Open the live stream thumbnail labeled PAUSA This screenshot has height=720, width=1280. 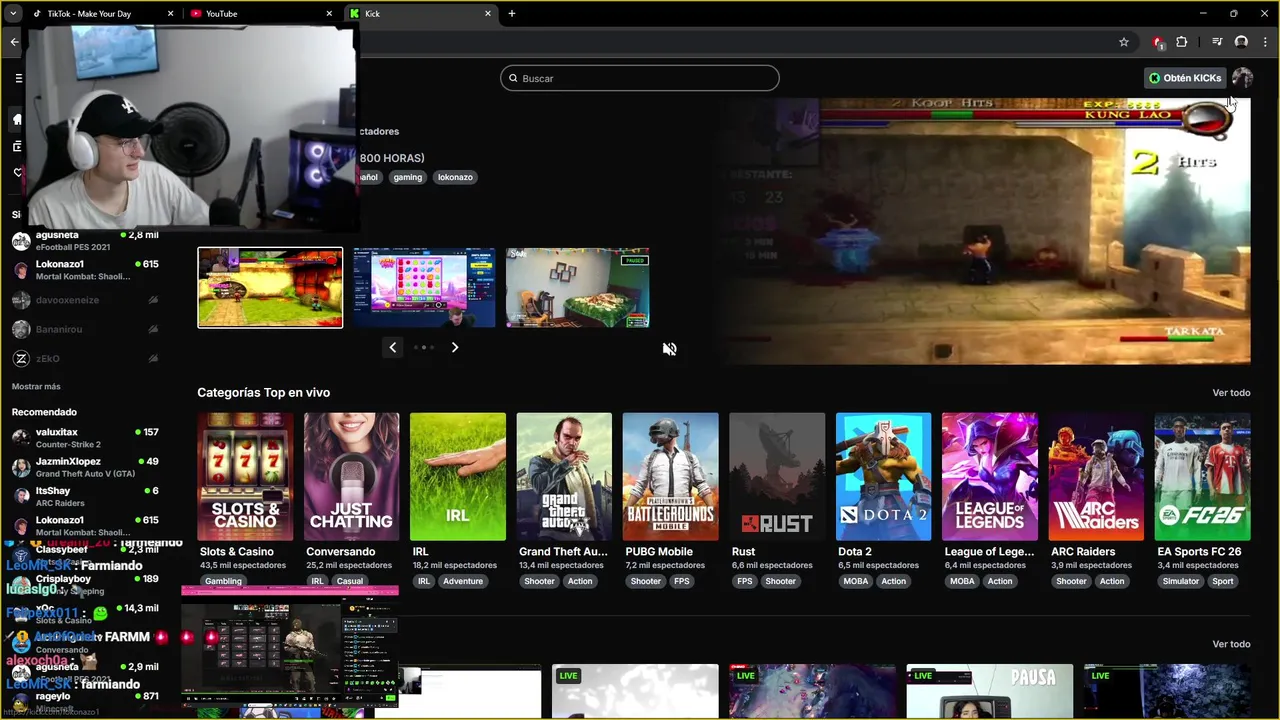point(989,691)
